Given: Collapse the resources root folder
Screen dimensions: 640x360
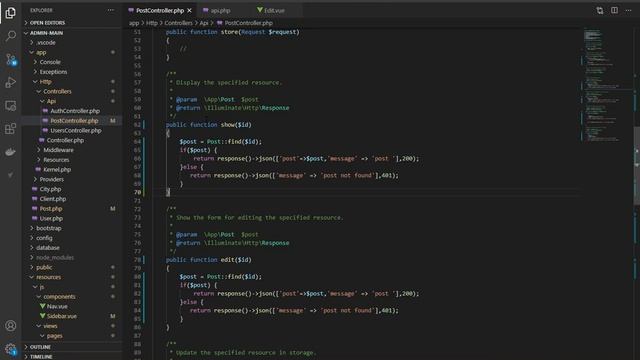Looking at the screenshot, I should (48, 278).
